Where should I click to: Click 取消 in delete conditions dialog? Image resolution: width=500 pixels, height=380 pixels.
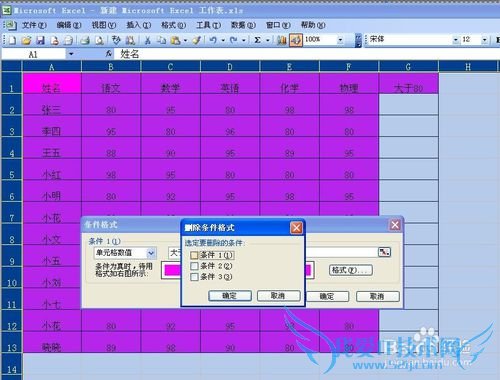[x=278, y=296]
